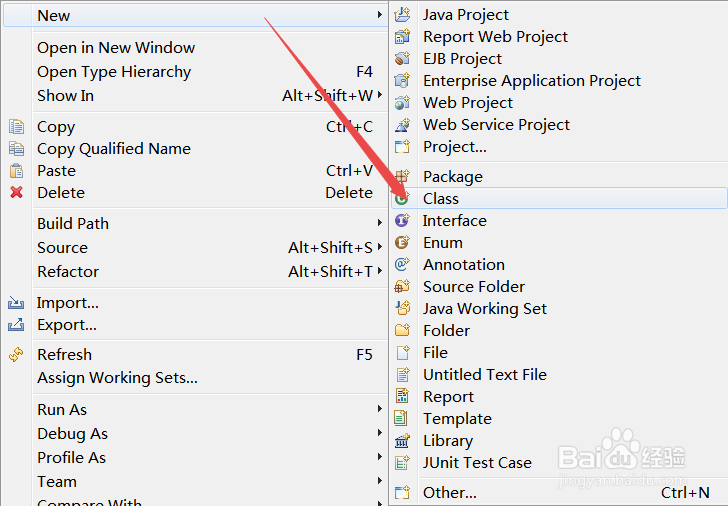Click the red Delete icon
This screenshot has width=728, height=506.
coord(16,193)
